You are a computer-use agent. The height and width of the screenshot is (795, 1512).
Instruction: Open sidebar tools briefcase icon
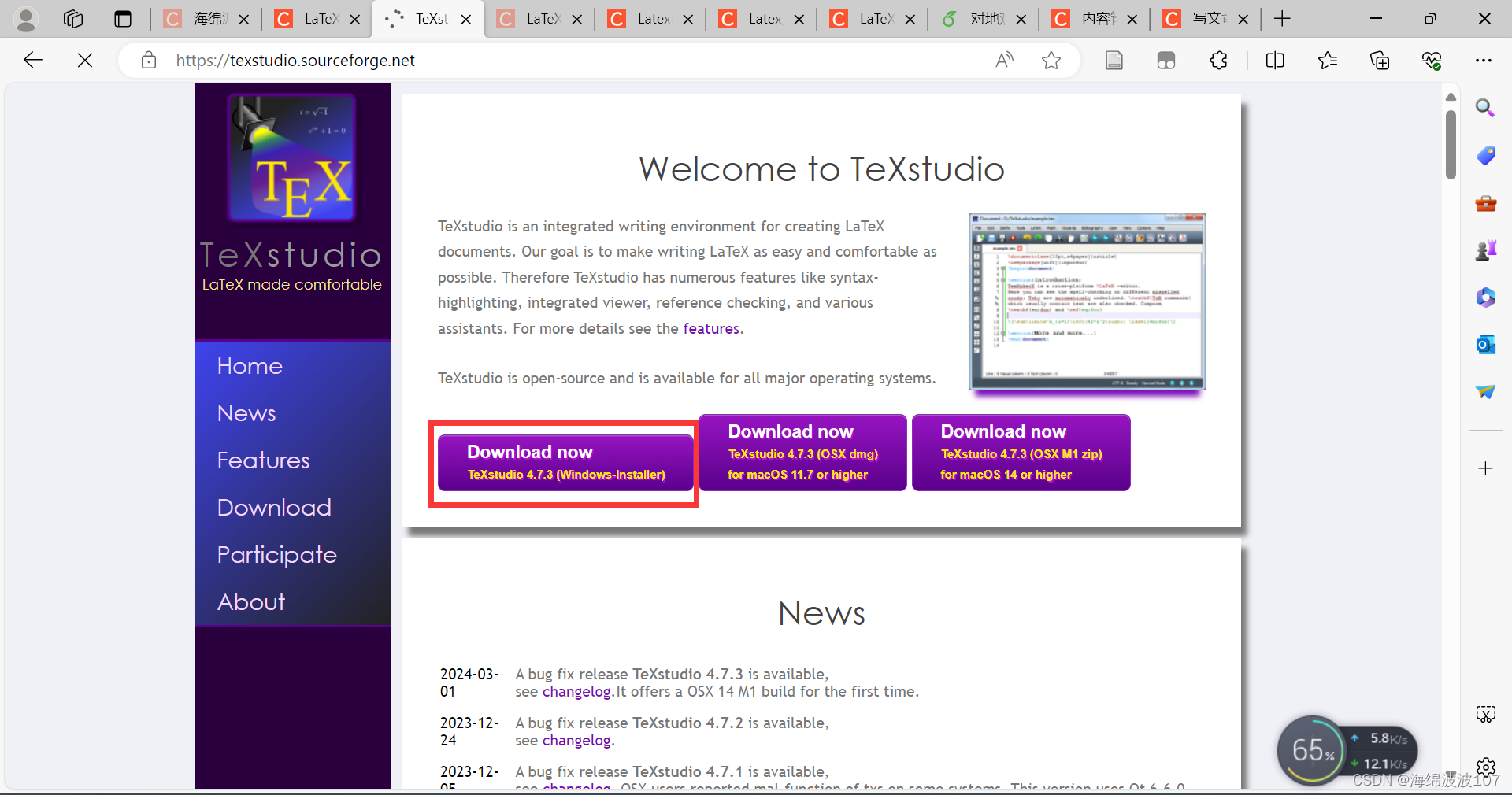click(x=1485, y=203)
